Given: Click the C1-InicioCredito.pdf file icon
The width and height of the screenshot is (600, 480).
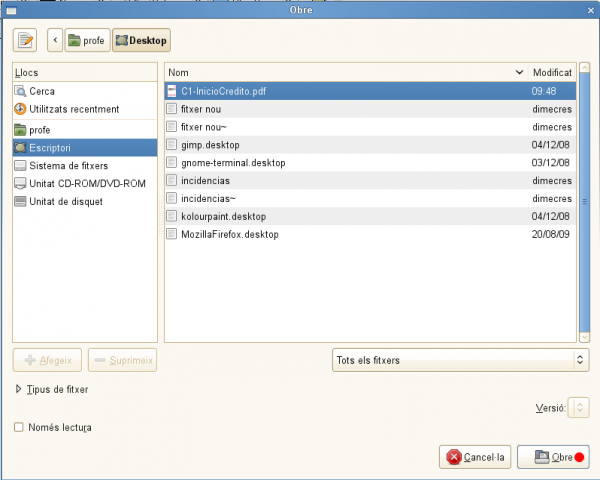Looking at the screenshot, I should (171, 91).
